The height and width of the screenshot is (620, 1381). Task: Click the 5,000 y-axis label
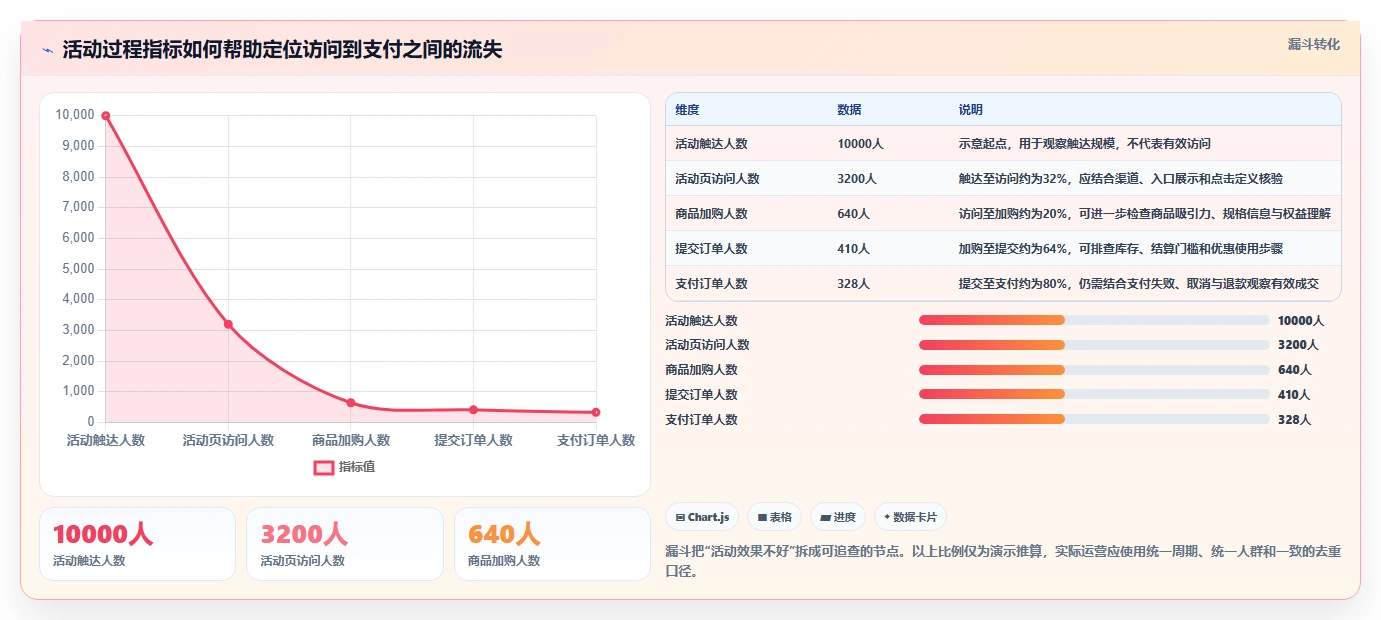78,268
